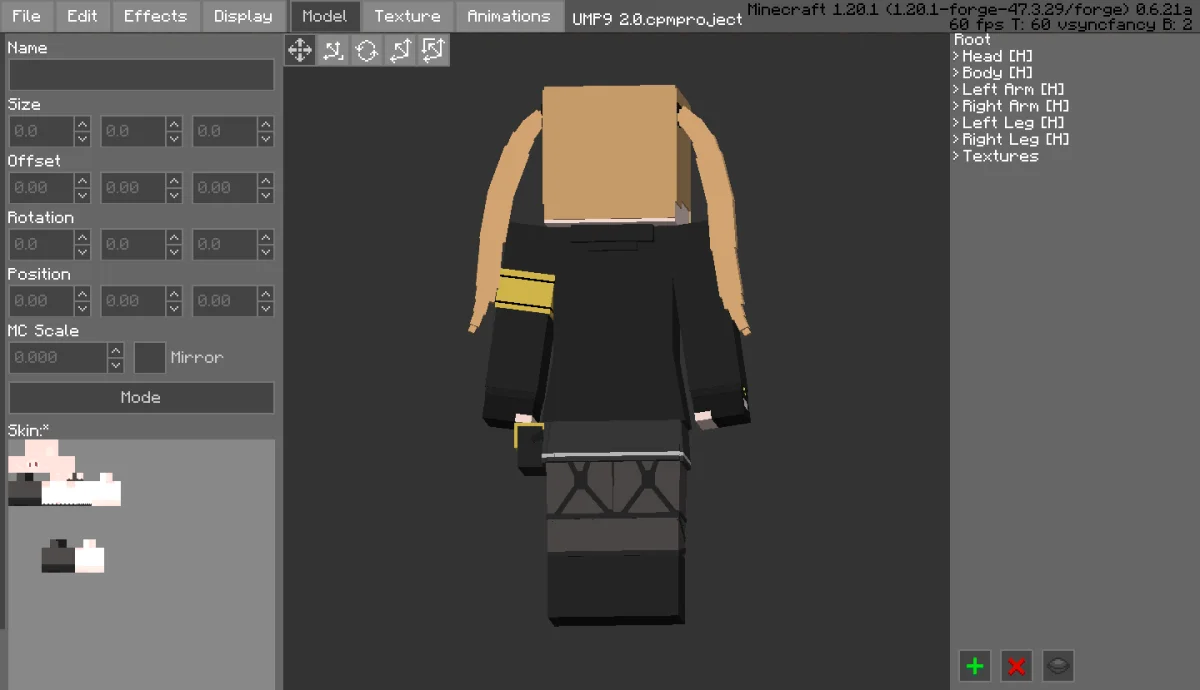The height and width of the screenshot is (690, 1200).
Task: Click the UMP9 2.0.cpmproject file name
Action: point(657,19)
